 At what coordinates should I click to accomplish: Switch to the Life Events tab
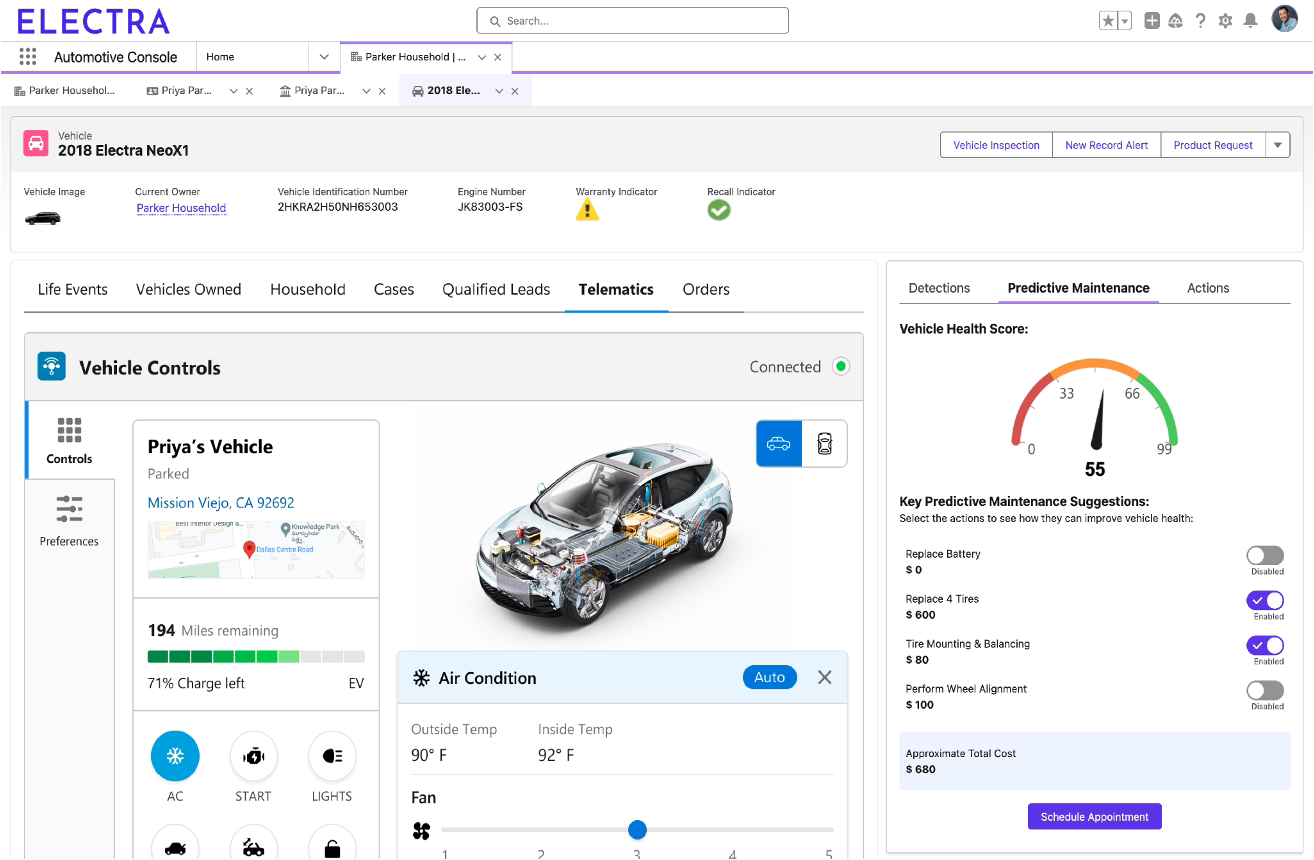pyautogui.click(x=73, y=290)
